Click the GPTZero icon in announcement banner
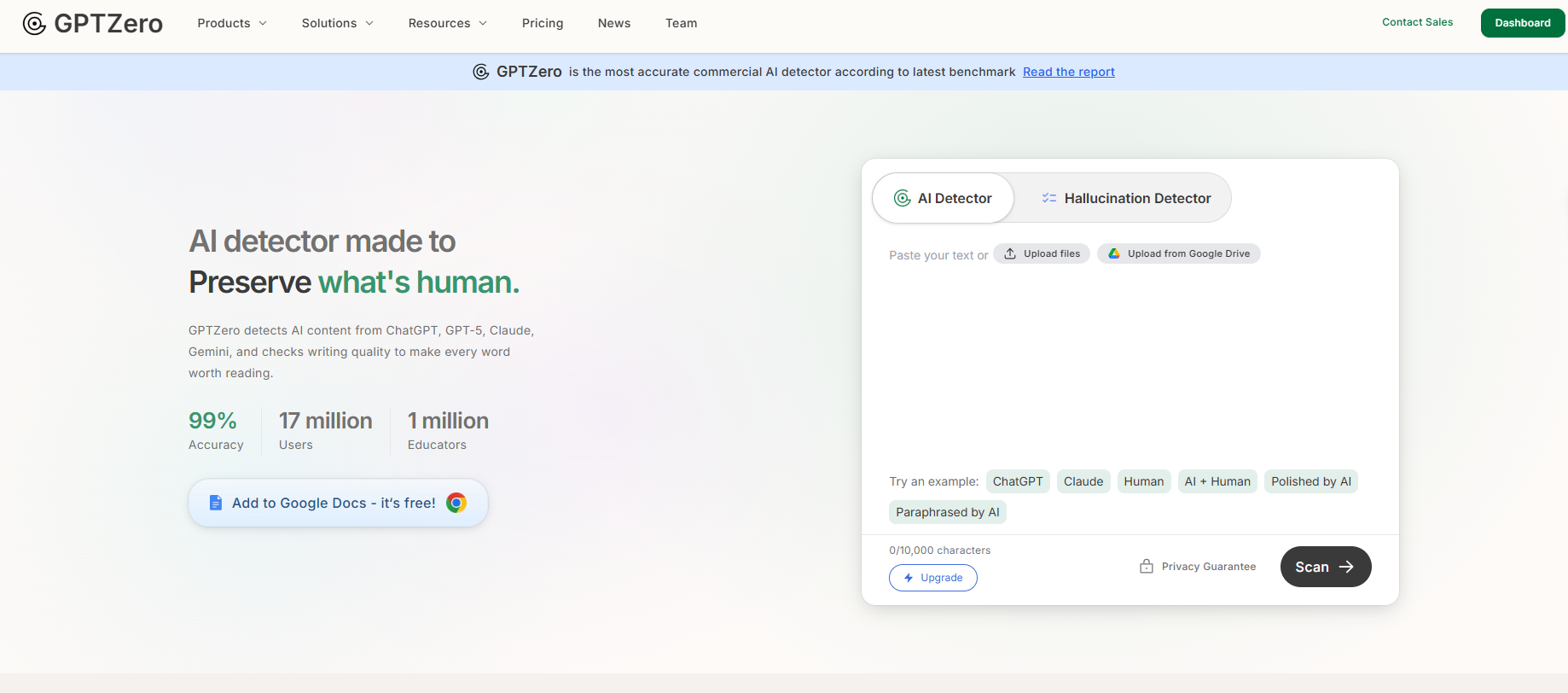The width and height of the screenshot is (1568, 693). pyautogui.click(x=481, y=72)
